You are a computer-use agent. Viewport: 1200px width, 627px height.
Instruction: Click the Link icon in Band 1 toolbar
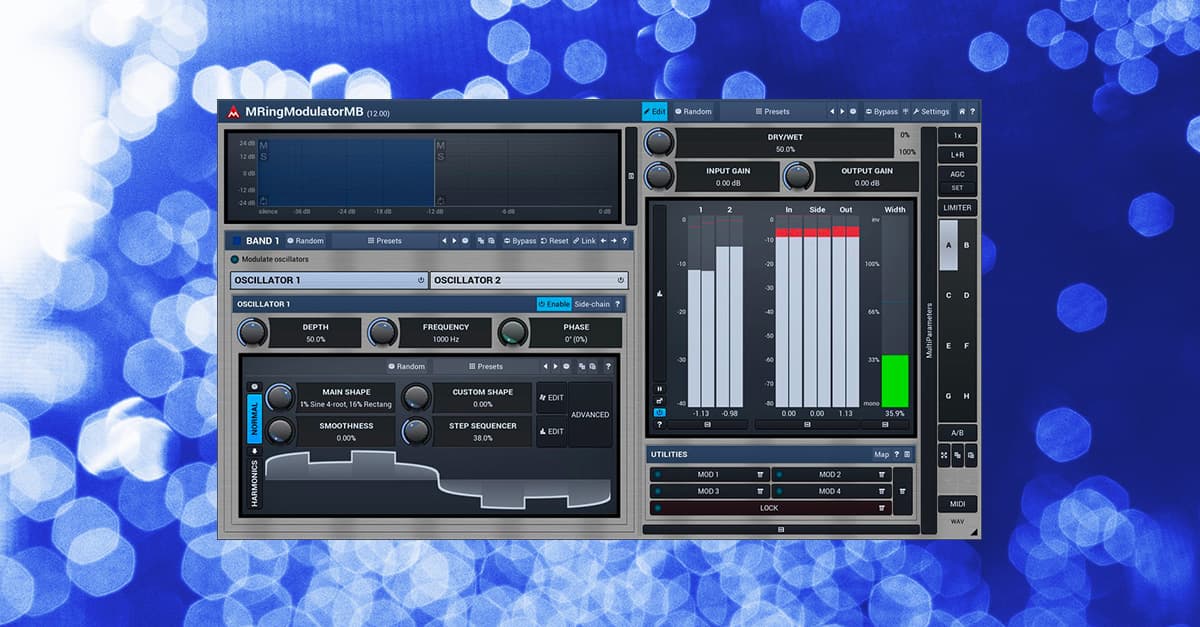tap(585, 240)
